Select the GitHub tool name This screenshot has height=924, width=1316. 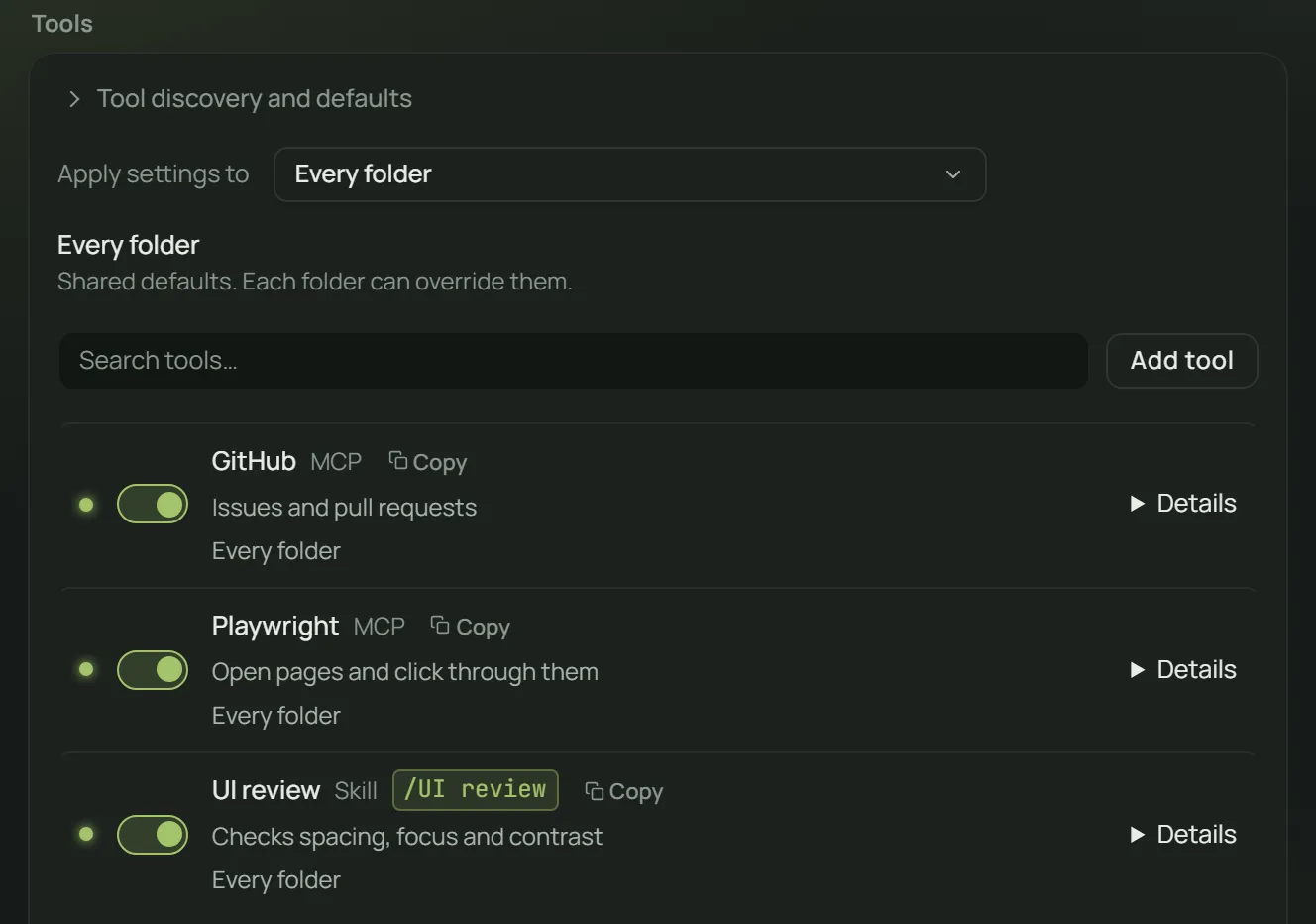(254, 461)
